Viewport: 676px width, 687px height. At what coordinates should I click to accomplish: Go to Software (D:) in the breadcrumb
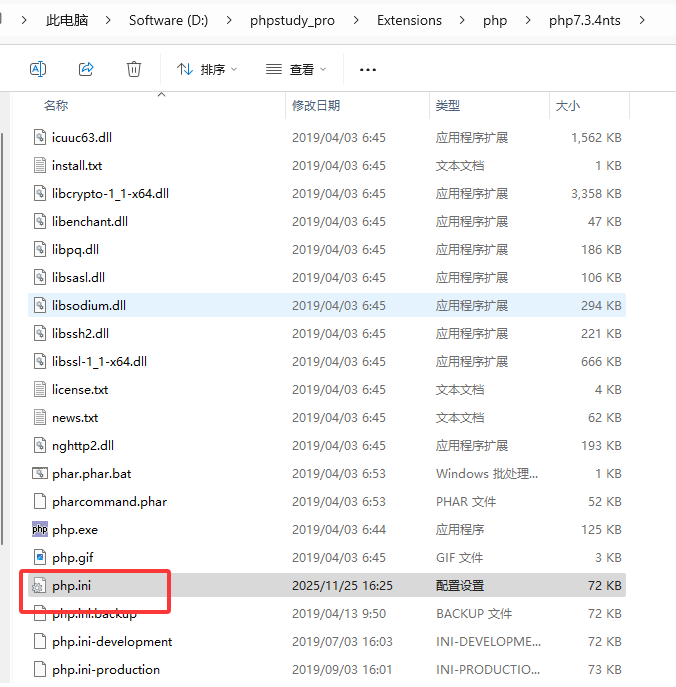(169, 20)
